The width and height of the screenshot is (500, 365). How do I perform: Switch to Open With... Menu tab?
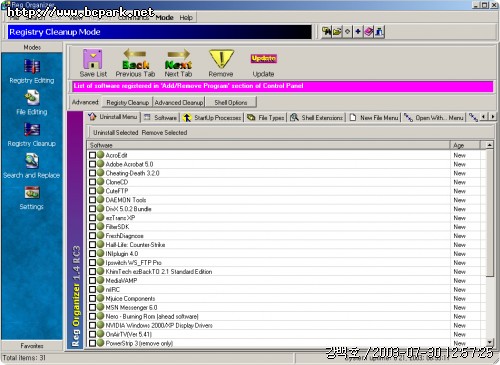click(x=434, y=117)
